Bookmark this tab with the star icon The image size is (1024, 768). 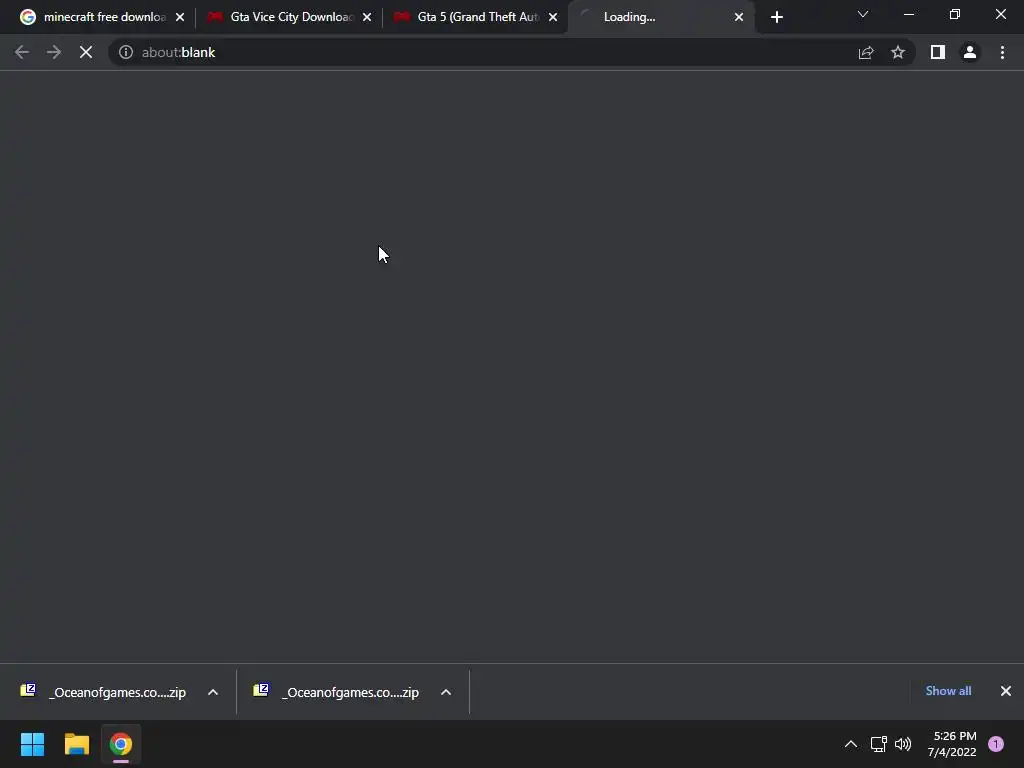tap(898, 52)
